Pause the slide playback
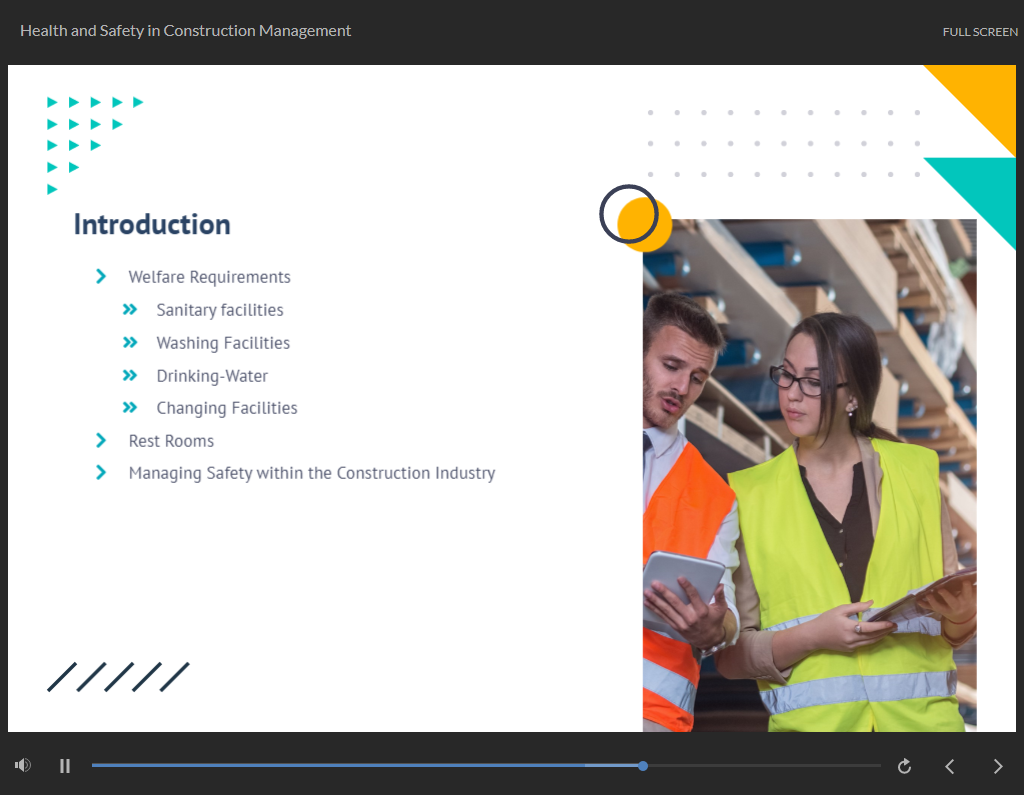This screenshot has width=1024, height=795. click(65, 766)
